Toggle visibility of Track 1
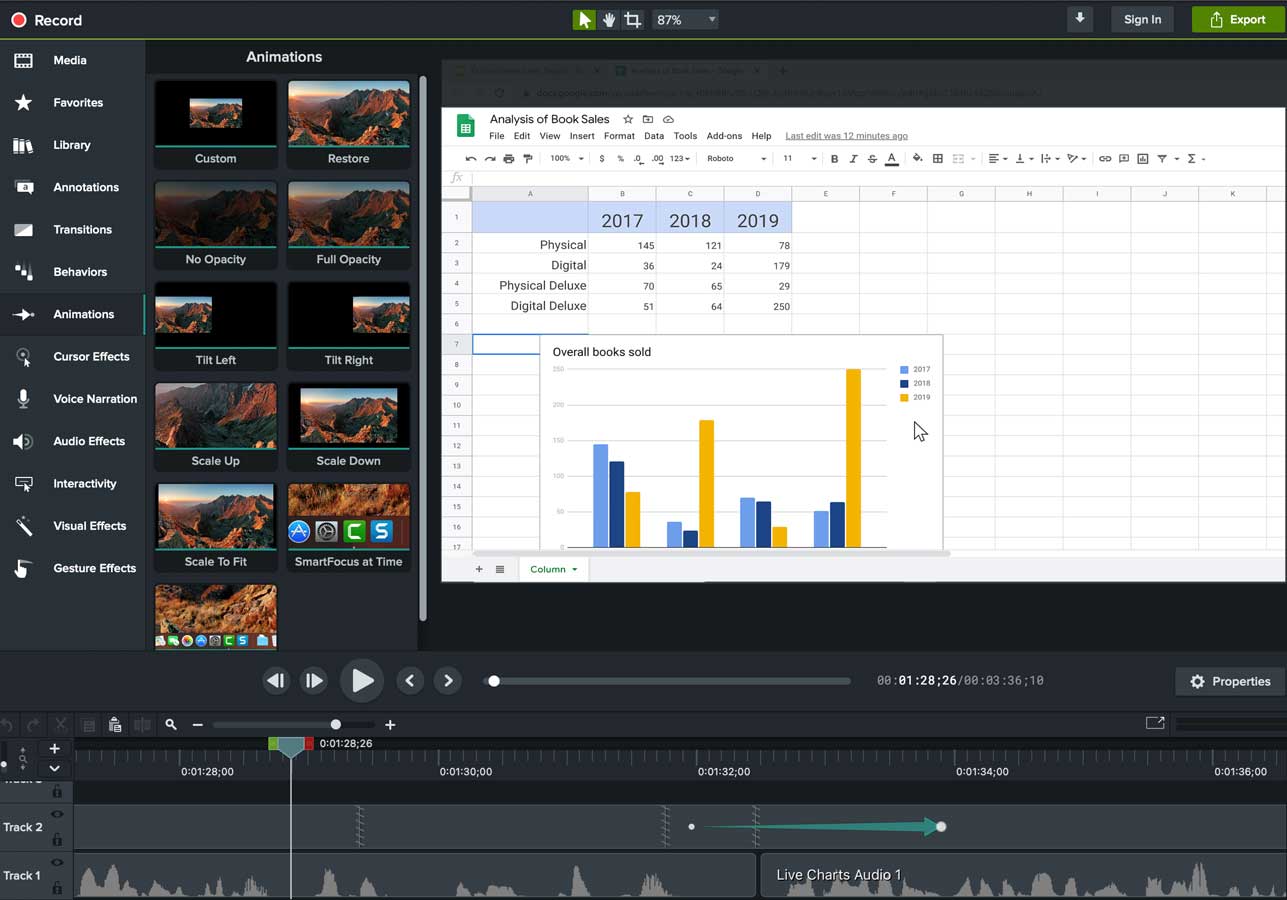 (x=58, y=861)
